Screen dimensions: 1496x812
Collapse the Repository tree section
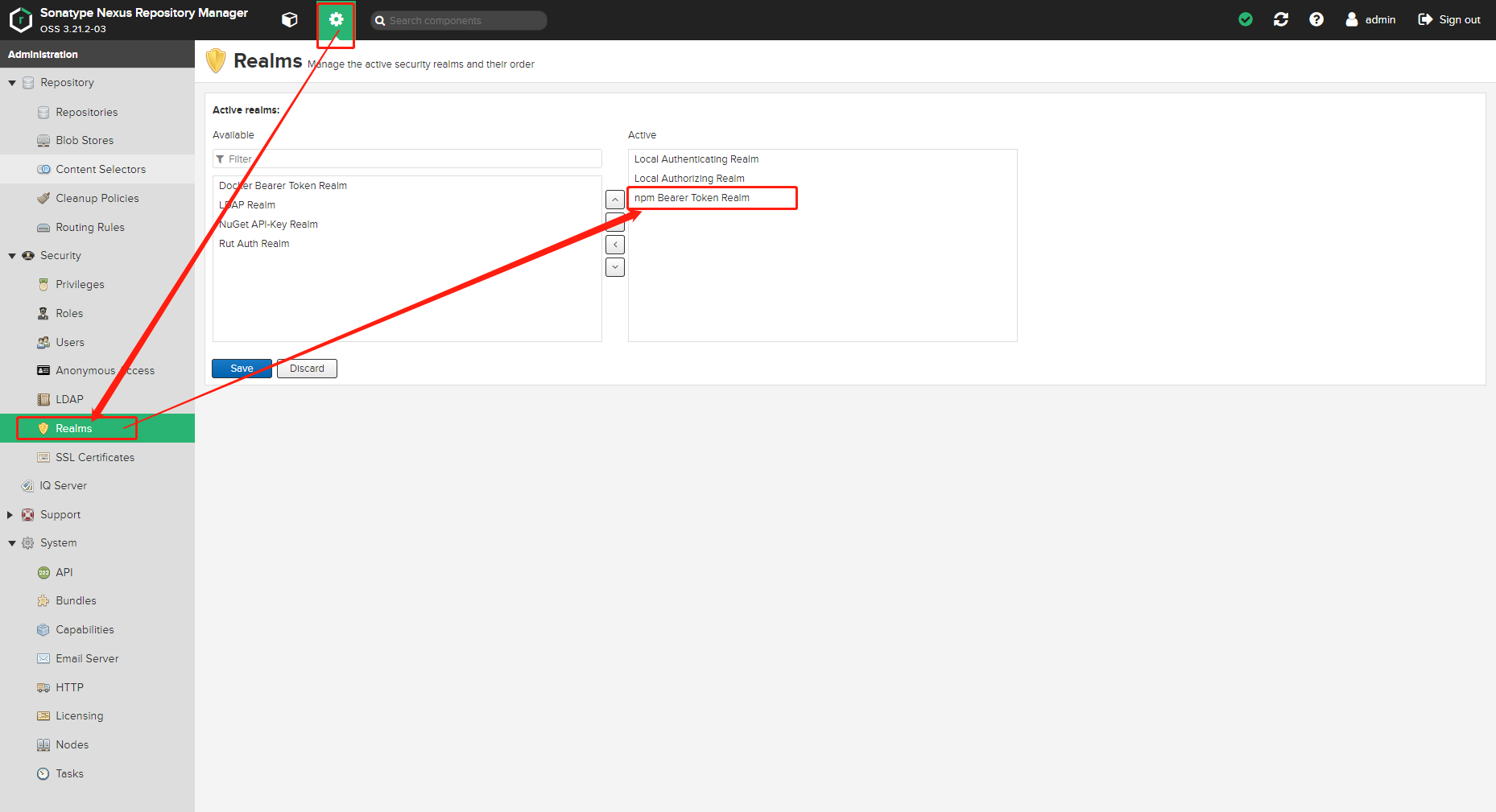[x=12, y=83]
